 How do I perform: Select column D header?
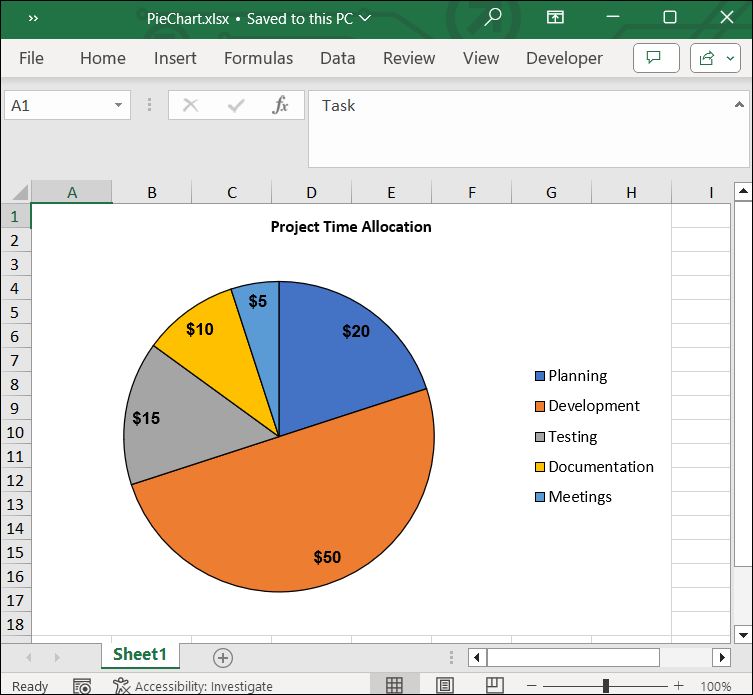point(312,192)
